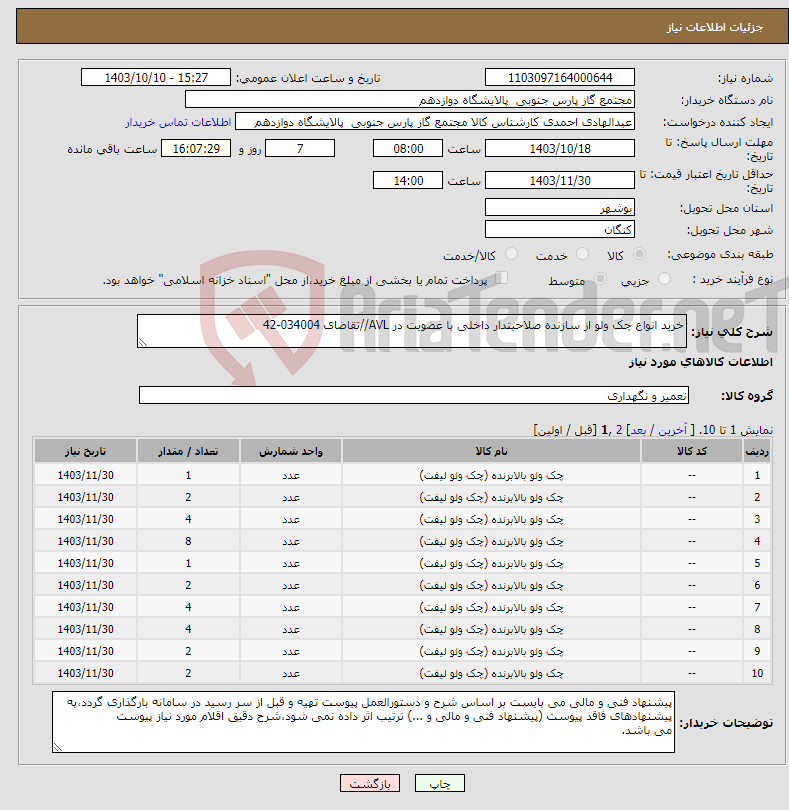Select the متوسط purchase type radio
Viewport: 789px width, 810px height.
click(x=600, y=278)
